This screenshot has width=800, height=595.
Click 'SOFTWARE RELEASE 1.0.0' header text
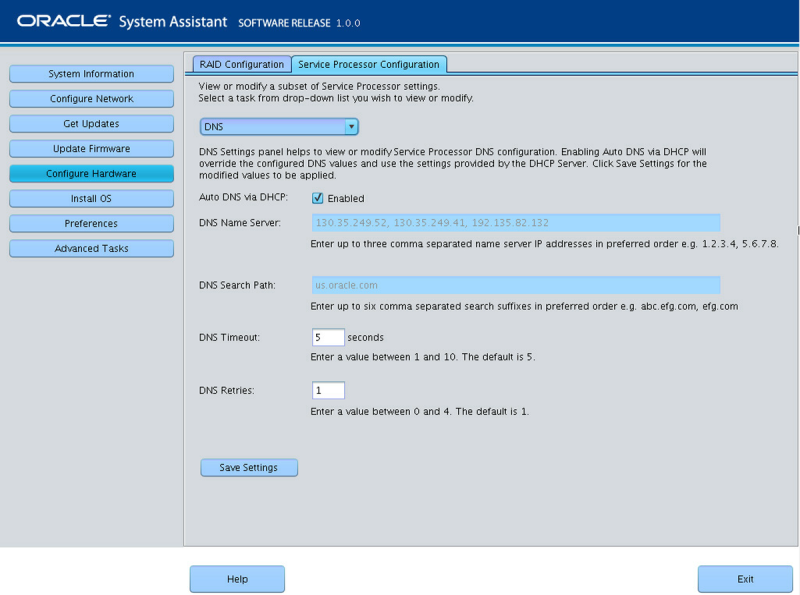299,23
